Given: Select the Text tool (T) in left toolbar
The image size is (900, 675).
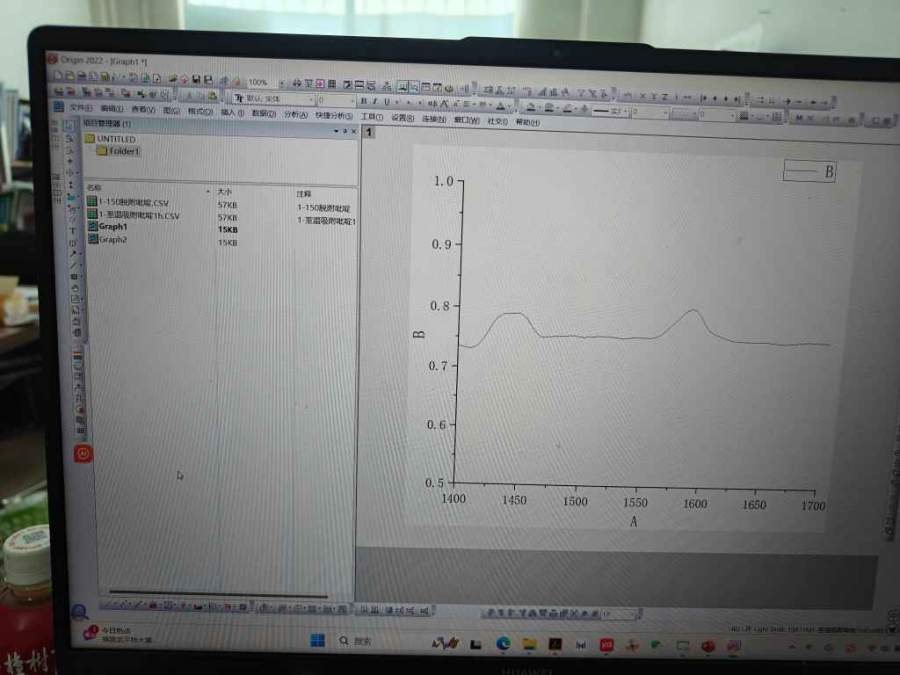Looking at the screenshot, I should (x=72, y=231).
